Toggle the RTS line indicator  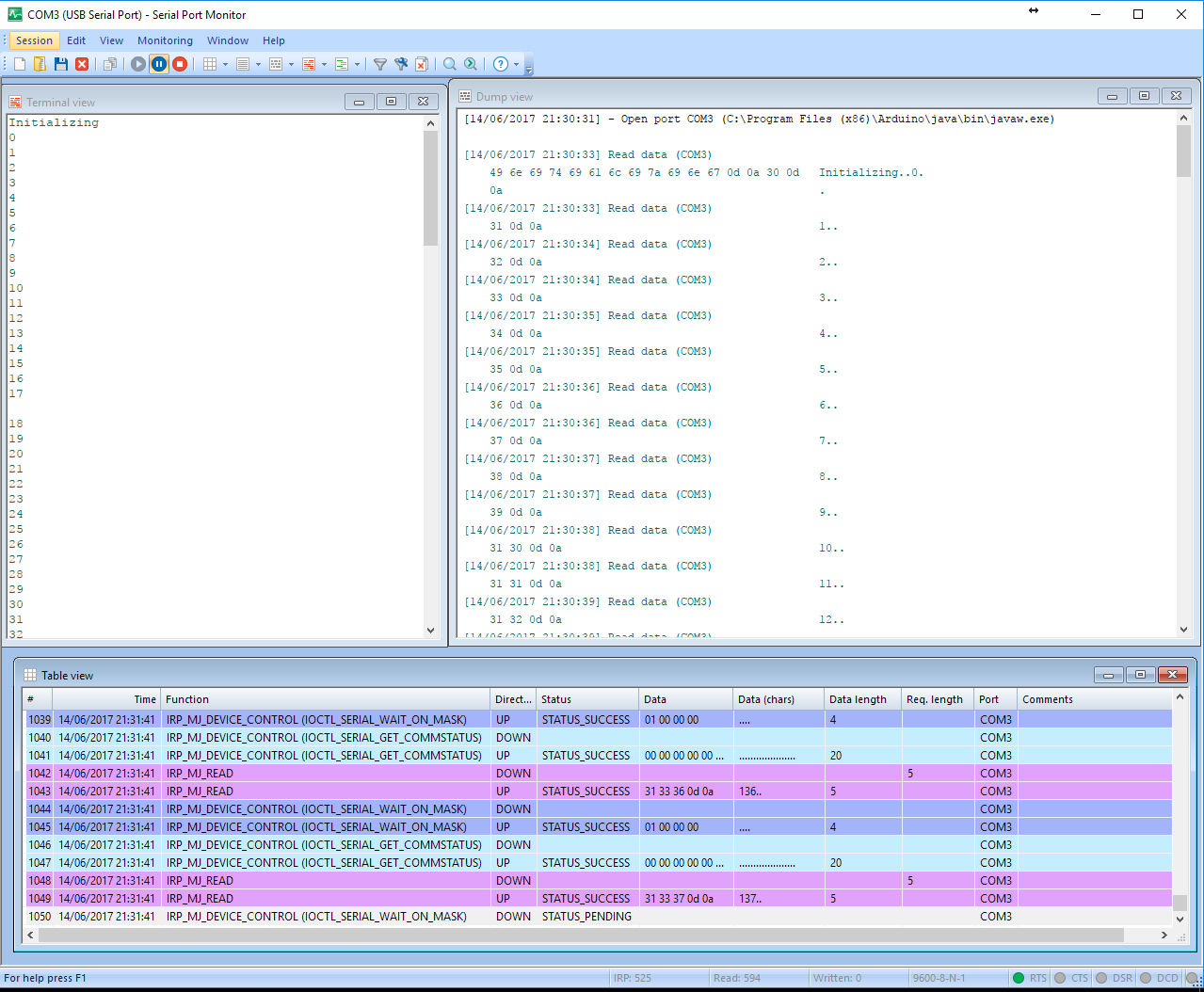point(1019,978)
